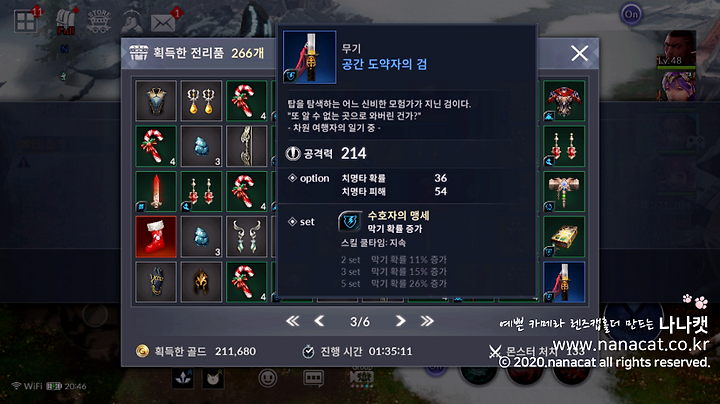This screenshot has height=404, width=720.
Task: Select the red armor item in right column
Action: point(564,101)
